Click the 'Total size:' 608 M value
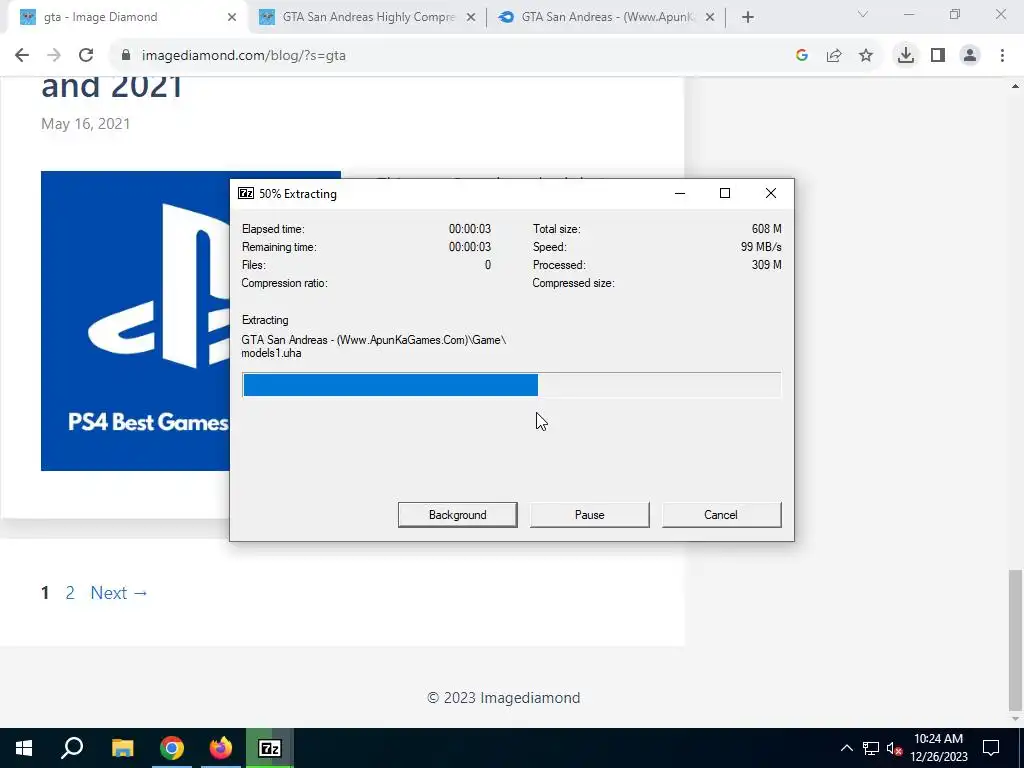The image size is (1024, 768). [767, 229]
